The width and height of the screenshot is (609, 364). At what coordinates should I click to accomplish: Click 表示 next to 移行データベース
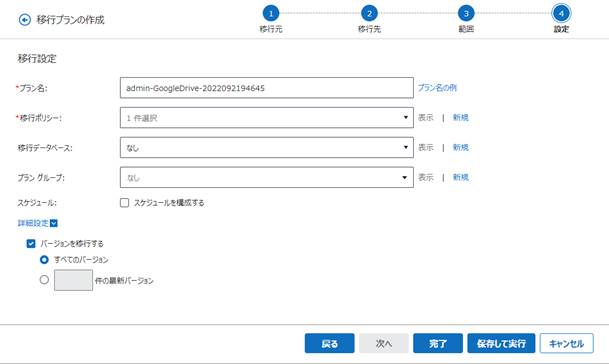426,147
